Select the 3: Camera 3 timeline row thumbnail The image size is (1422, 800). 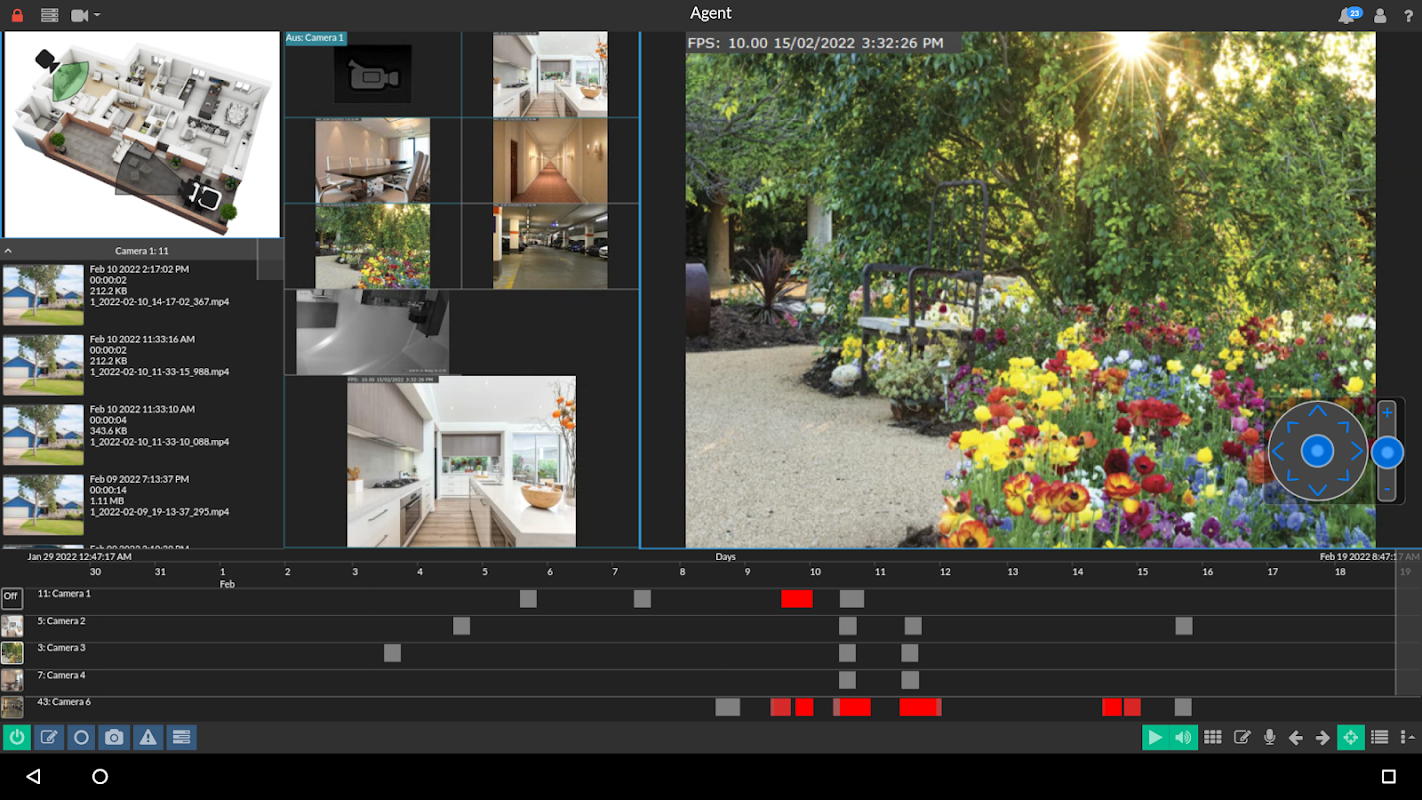[x=12, y=653]
